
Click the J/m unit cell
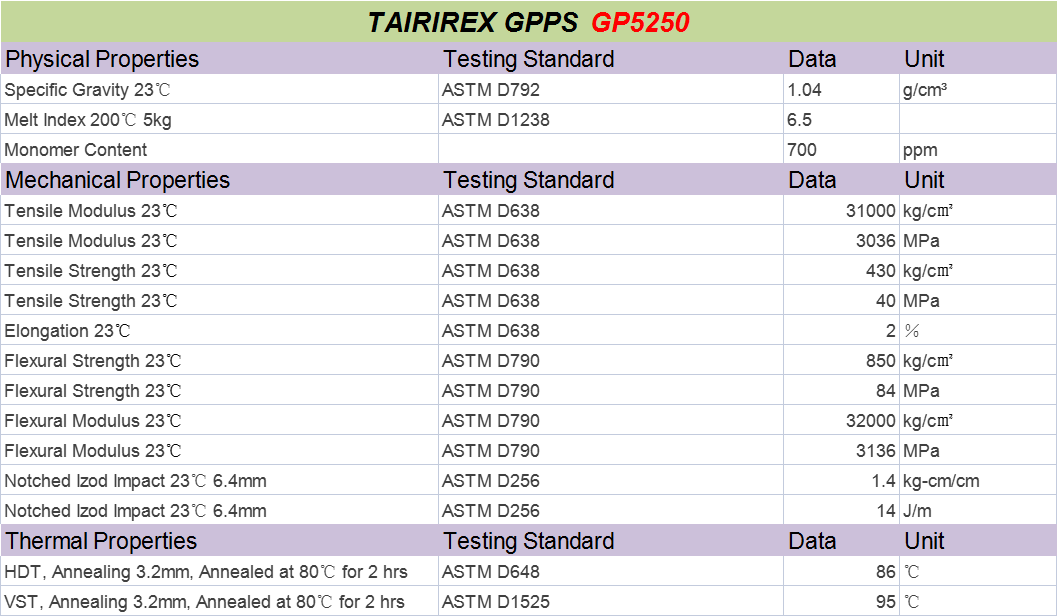tap(920, 511)
